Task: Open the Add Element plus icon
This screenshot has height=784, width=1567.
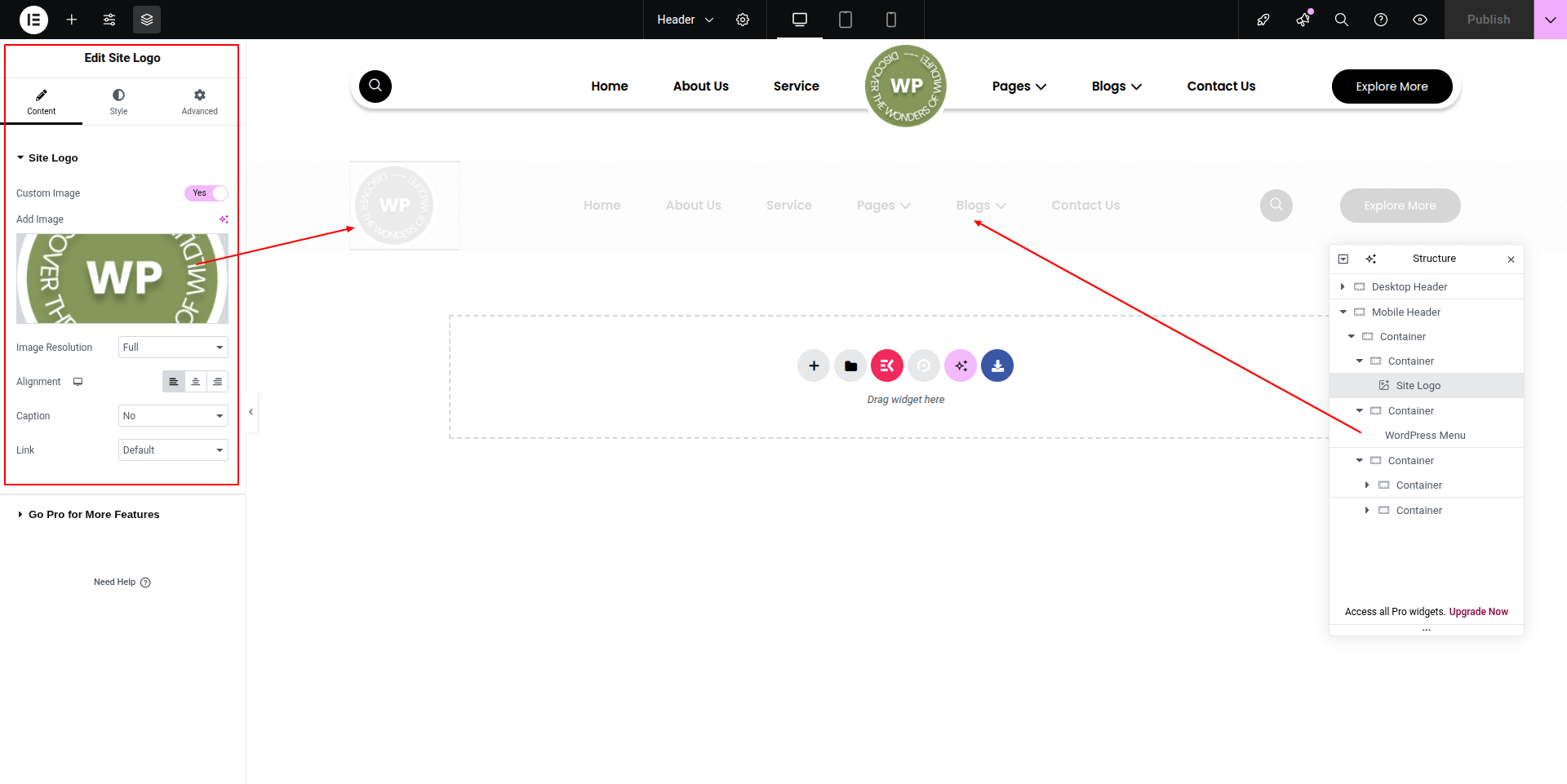Action: [72, 20]
